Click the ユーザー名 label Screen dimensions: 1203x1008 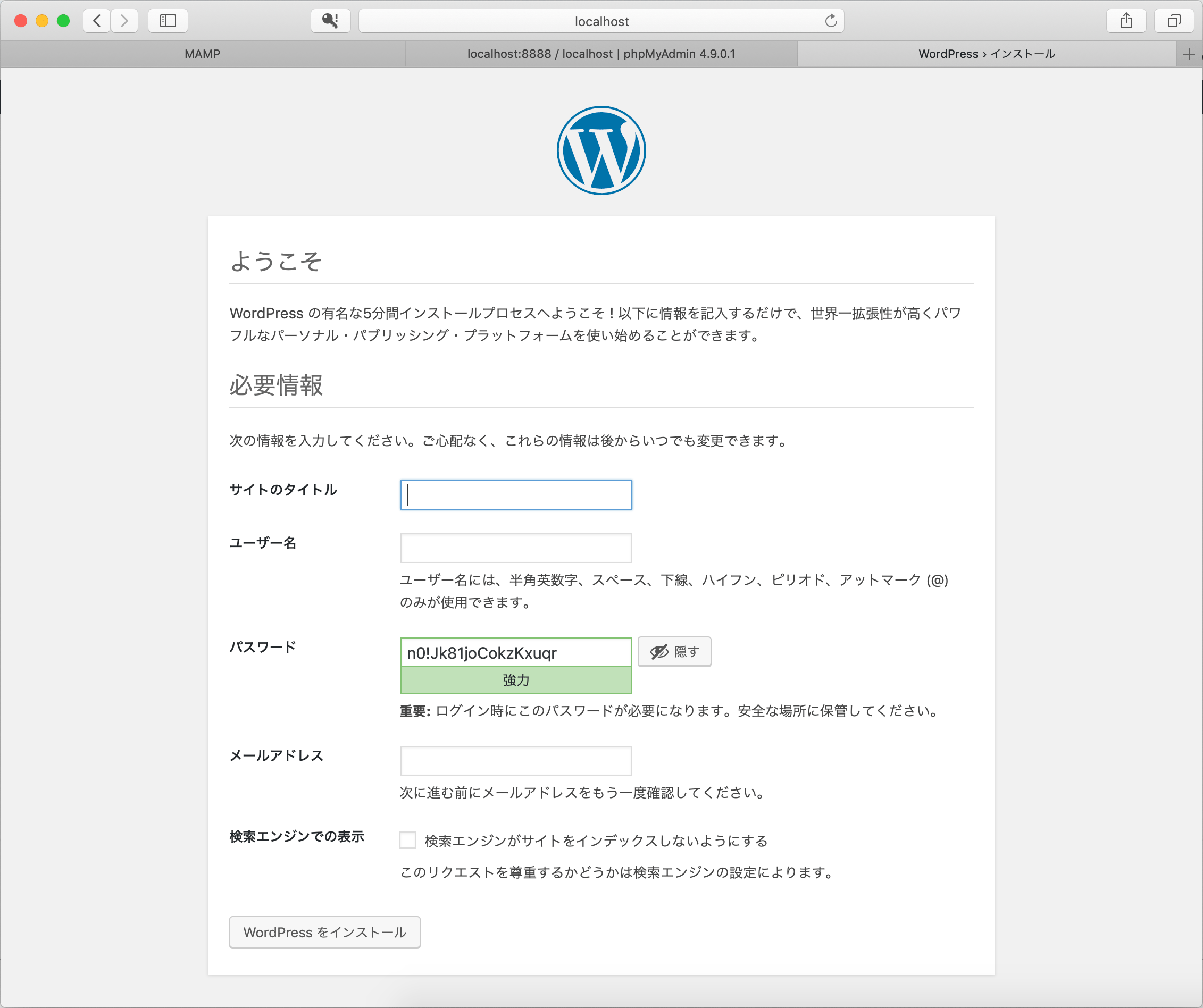[263, 543]
